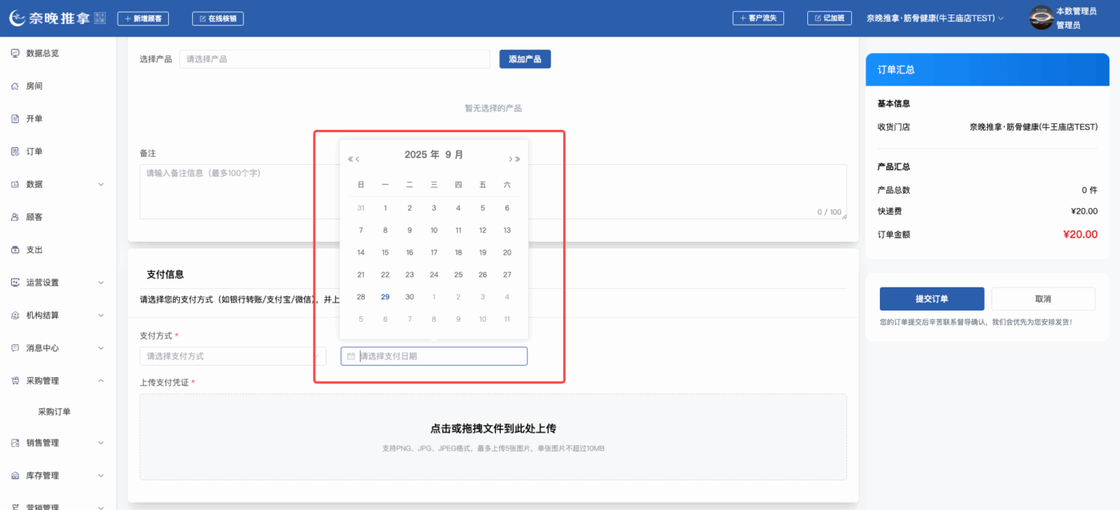Select September 30 in the calendar
The width and height of the screenshot is (1120, 510).
click(x=409, y=297)
